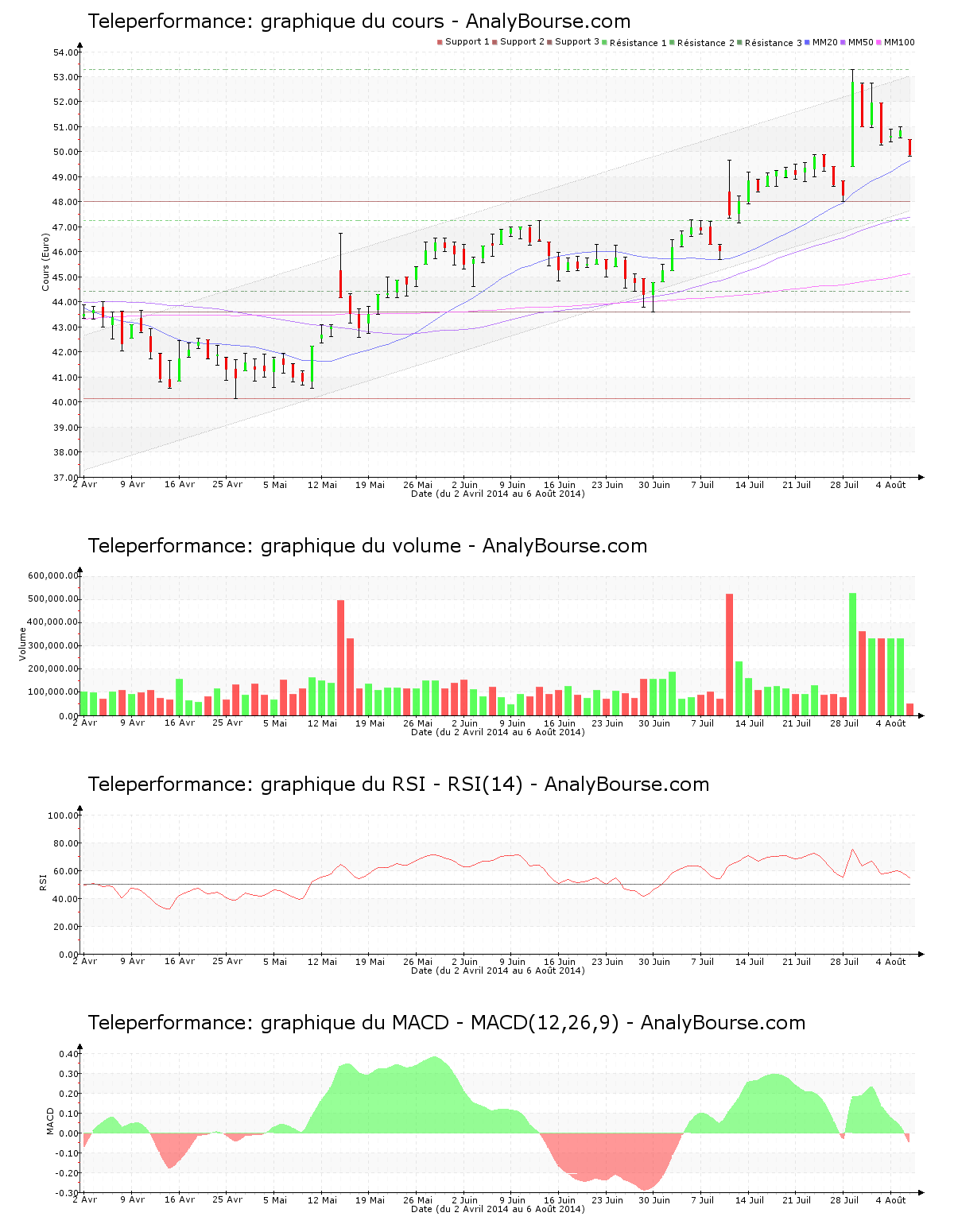Click the -0.30 MACD axis value
This screenshot has height=1232, width=954.
point(67,1193)
